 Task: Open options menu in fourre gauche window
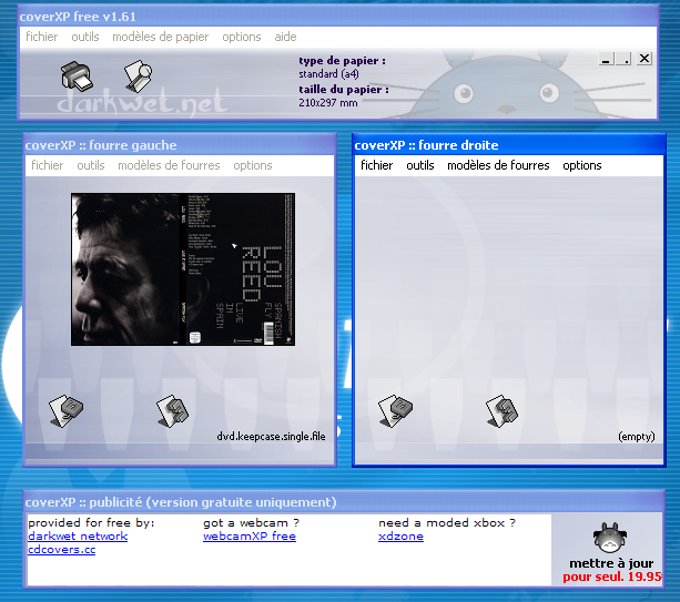253,165
